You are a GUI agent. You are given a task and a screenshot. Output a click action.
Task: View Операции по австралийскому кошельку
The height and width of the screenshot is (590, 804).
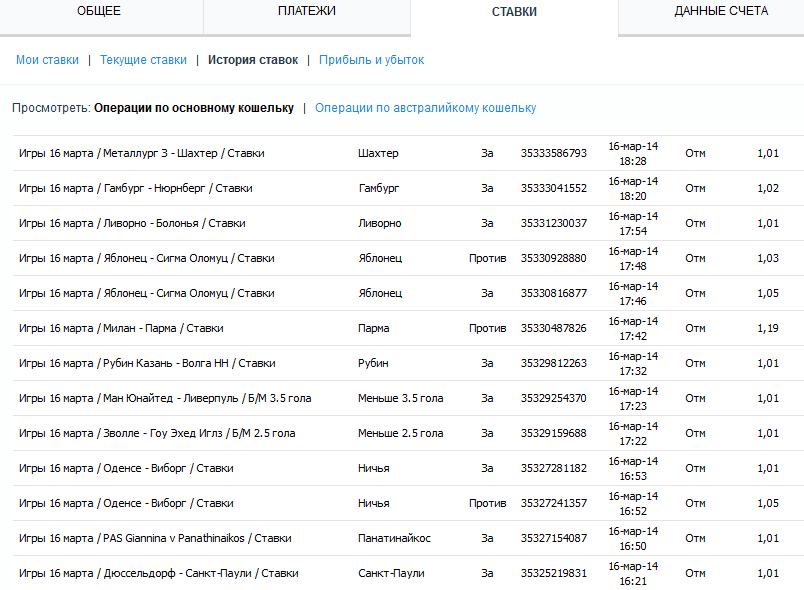(x=425, y=108)
